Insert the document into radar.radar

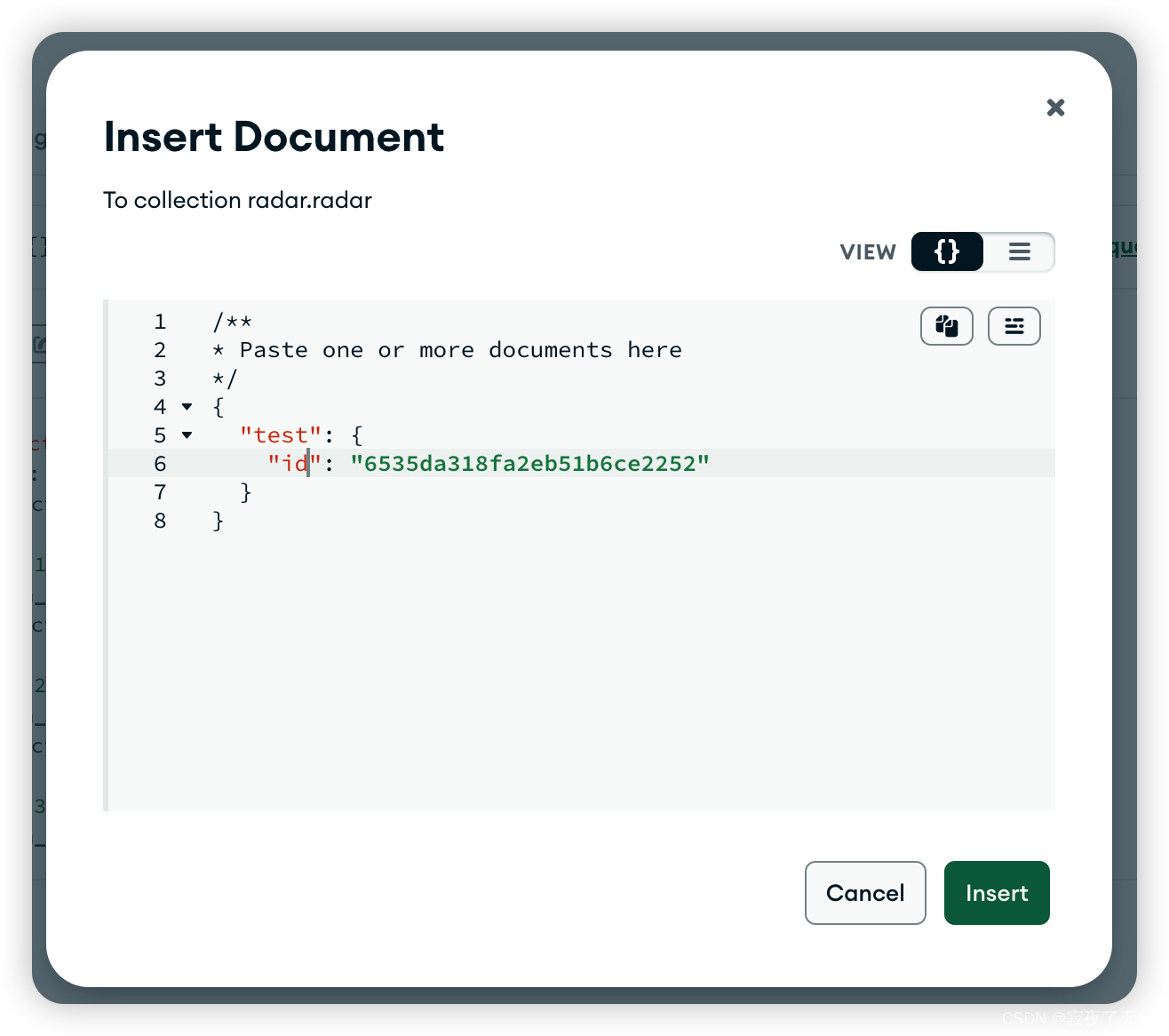pyautogui.click(x=997, y=893)
